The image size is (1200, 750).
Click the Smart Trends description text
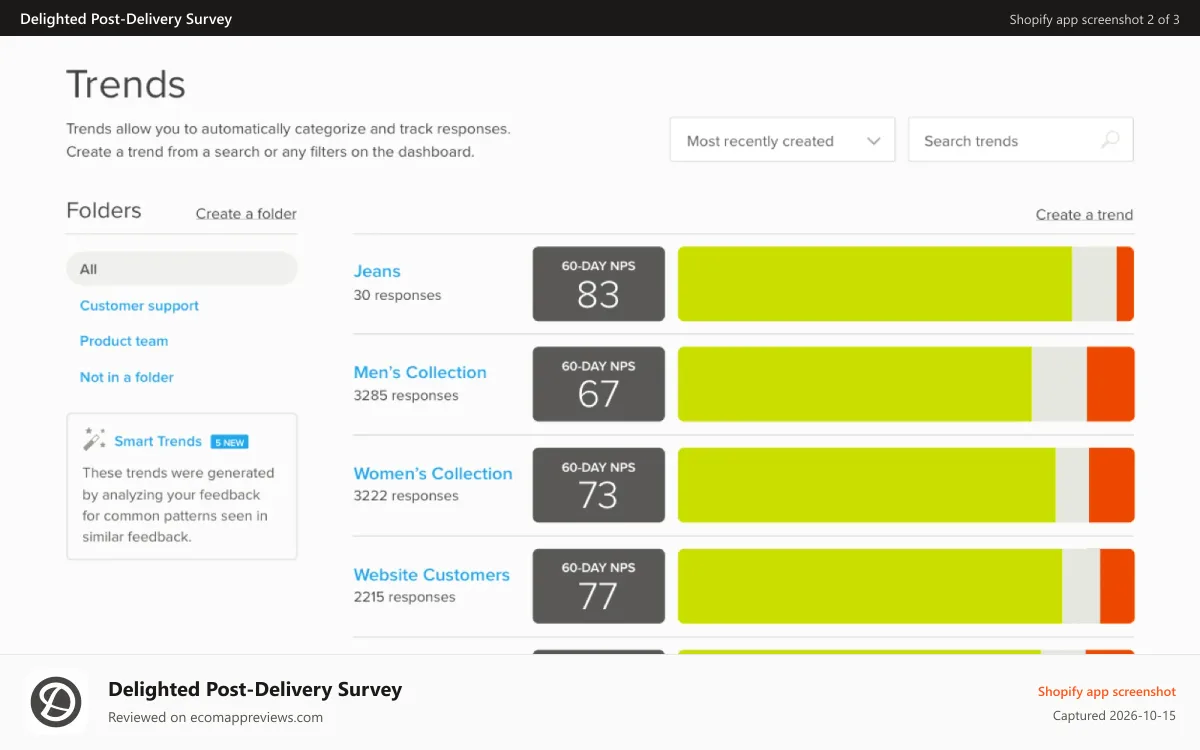[178, 505]
